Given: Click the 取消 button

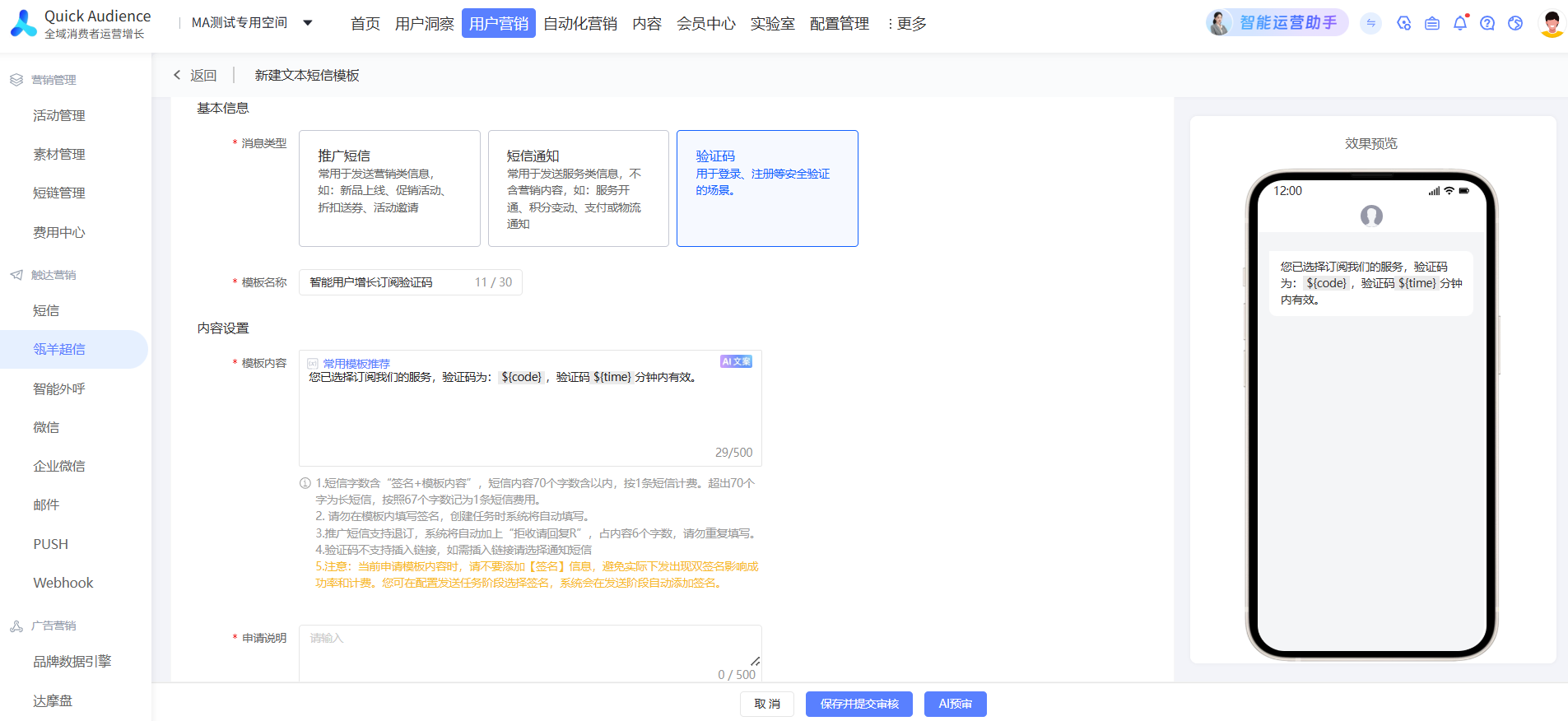Looking at the screenshot, I should point(767,704).
